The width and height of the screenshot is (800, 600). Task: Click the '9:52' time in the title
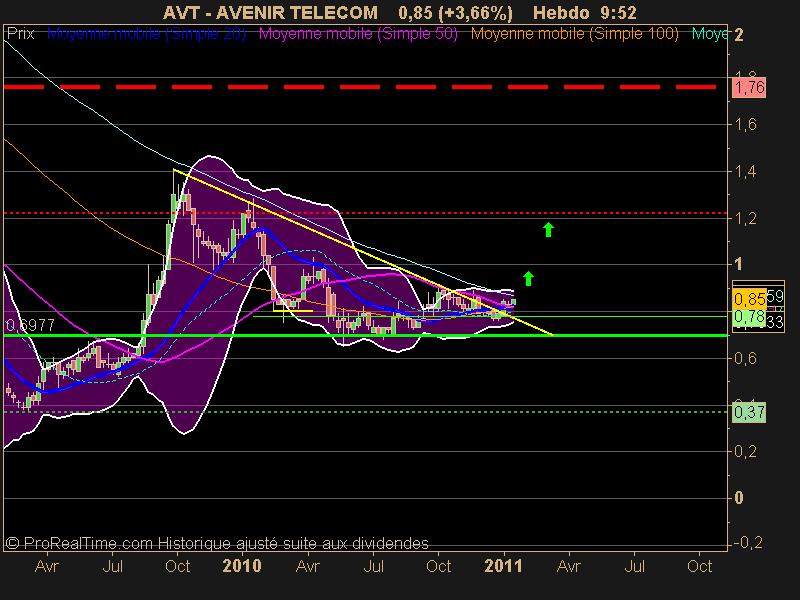click(618, 13)
